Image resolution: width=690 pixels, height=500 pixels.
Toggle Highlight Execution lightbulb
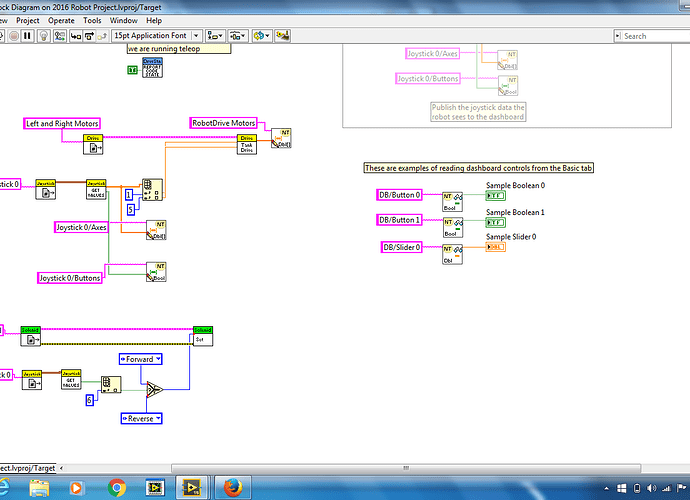click(44, 36)
